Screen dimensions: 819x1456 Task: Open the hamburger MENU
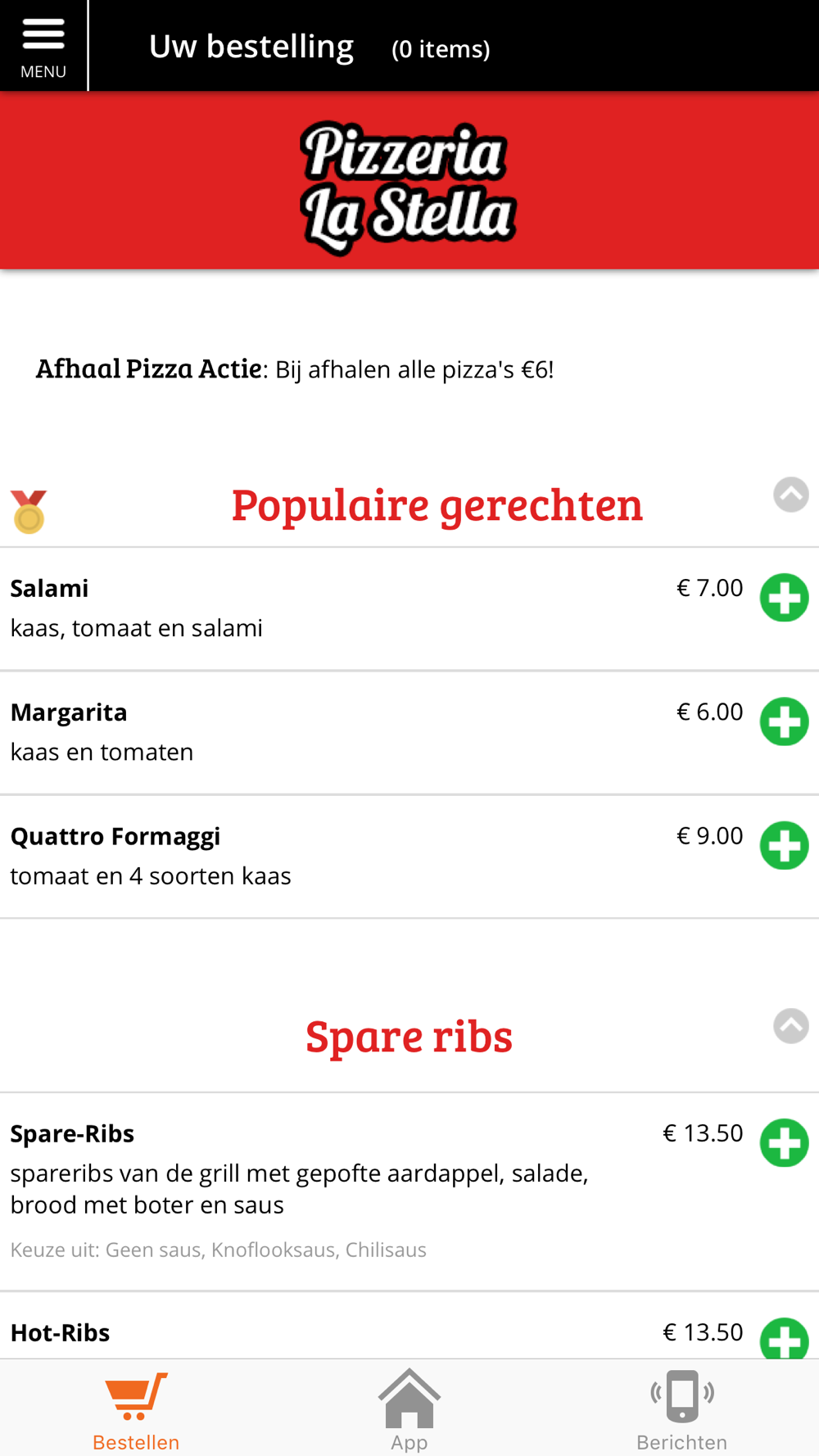click(x=43, y=45)
